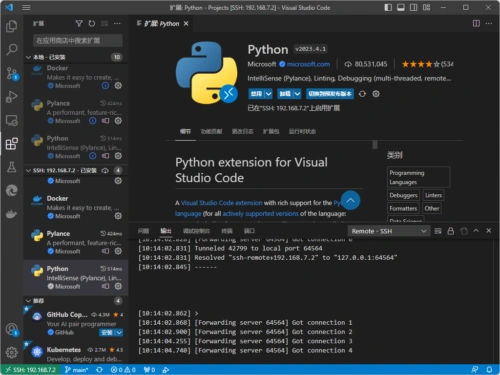Toggle secondary side bar layout button
The height and width of the screenshot is (375, 500).
[413, 7]
